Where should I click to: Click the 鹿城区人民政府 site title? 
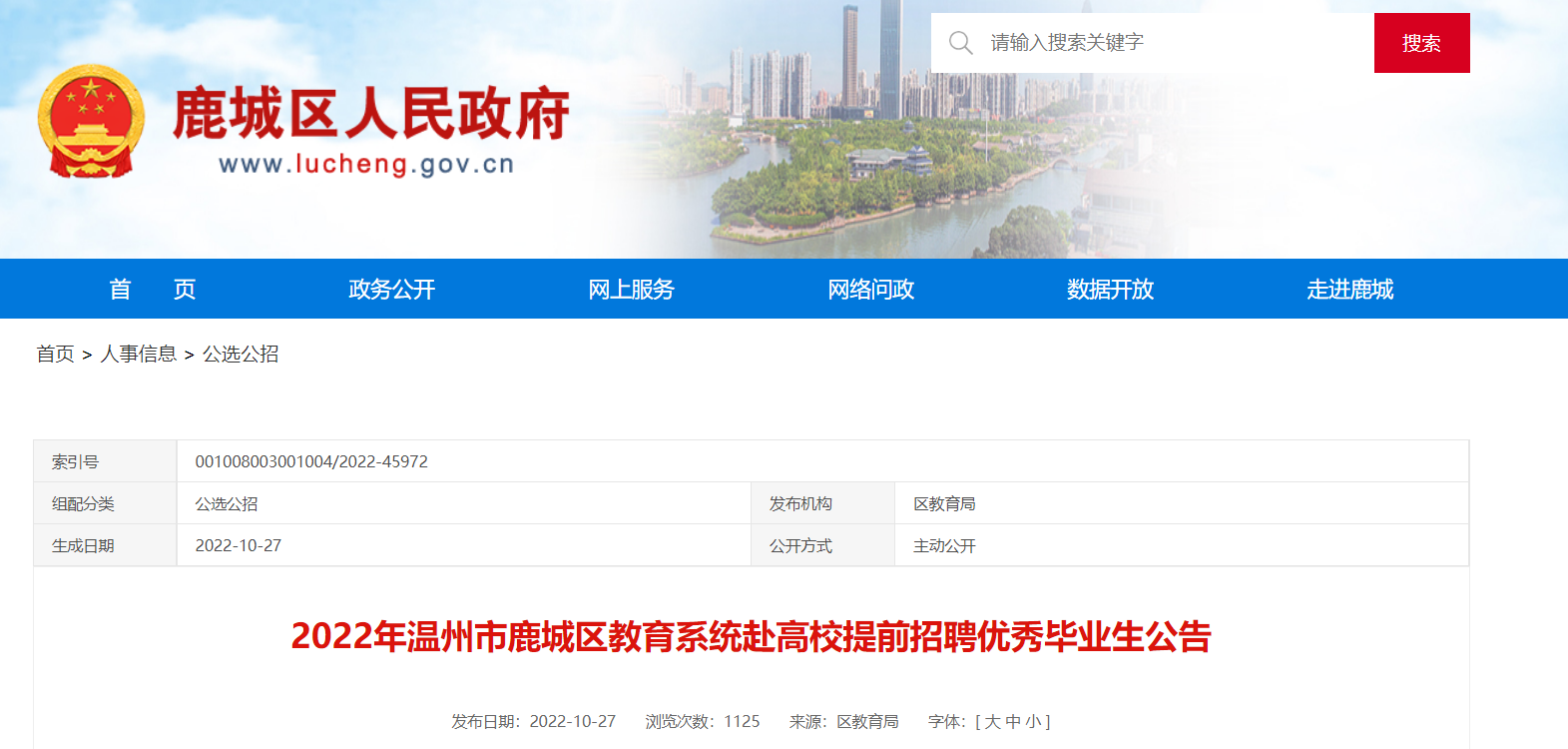point(370,114)
